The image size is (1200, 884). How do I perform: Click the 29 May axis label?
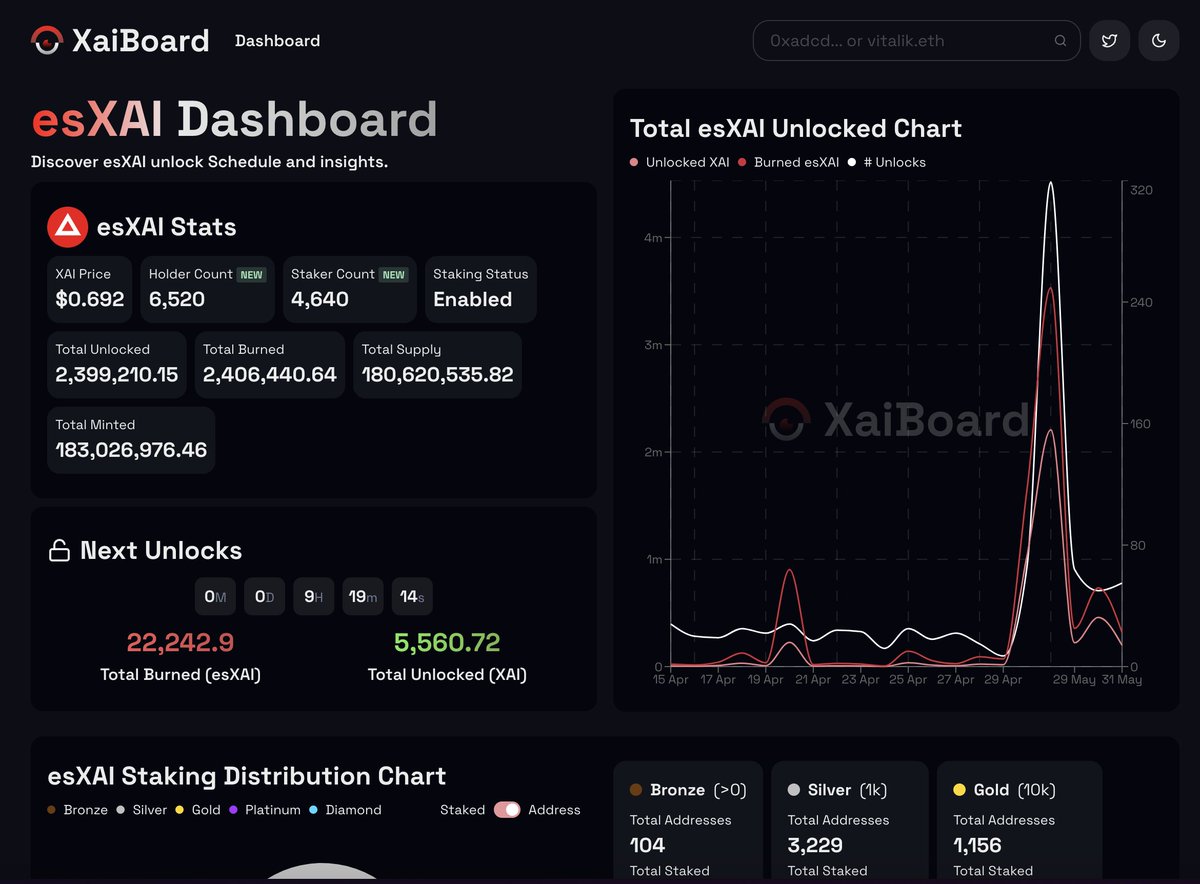(x=1074, y=680)
